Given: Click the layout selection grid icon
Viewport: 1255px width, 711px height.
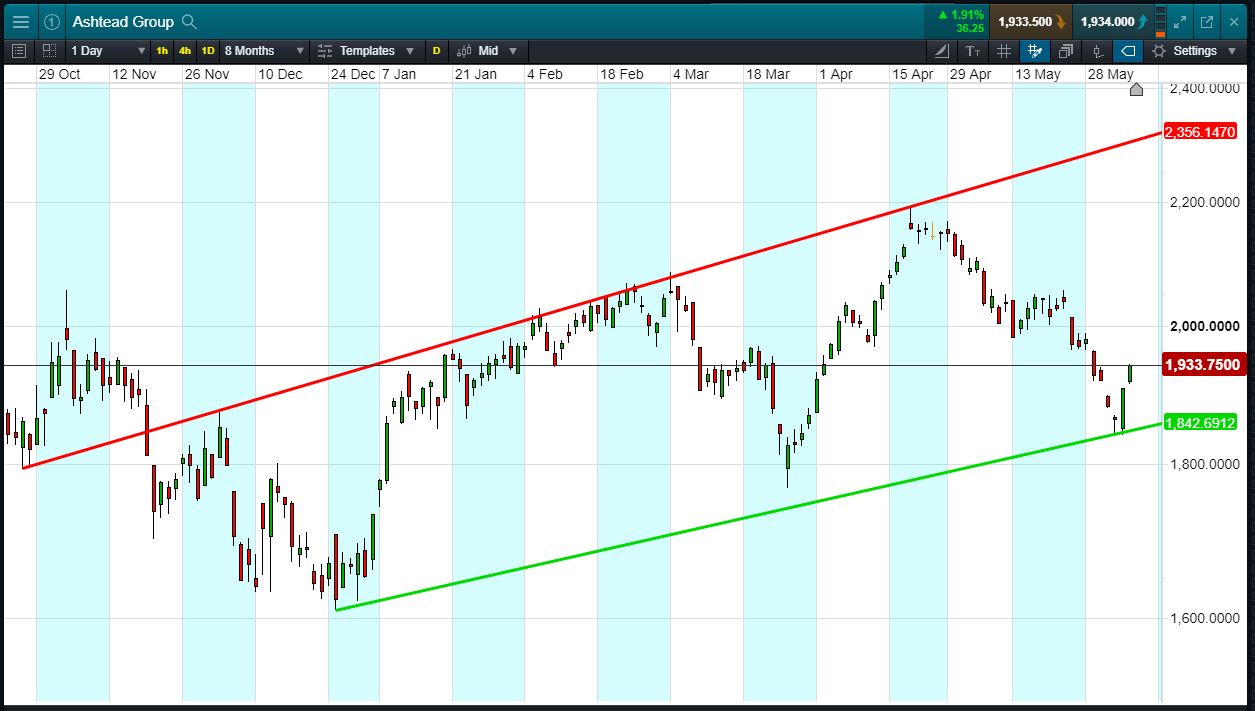Looking at the screenshot, I should (49, 50).
